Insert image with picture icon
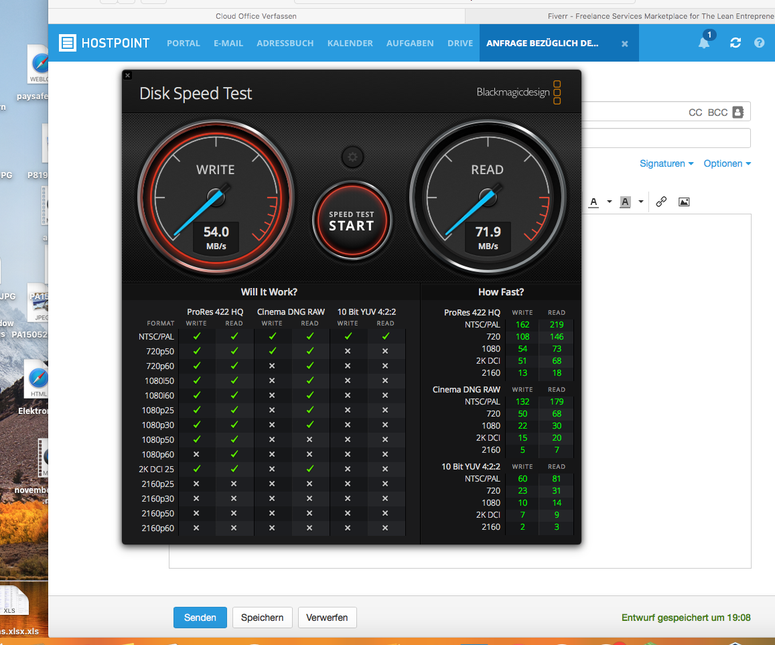Image resolution: width=775 pixels, height=645 pixels. click(684, 202)
